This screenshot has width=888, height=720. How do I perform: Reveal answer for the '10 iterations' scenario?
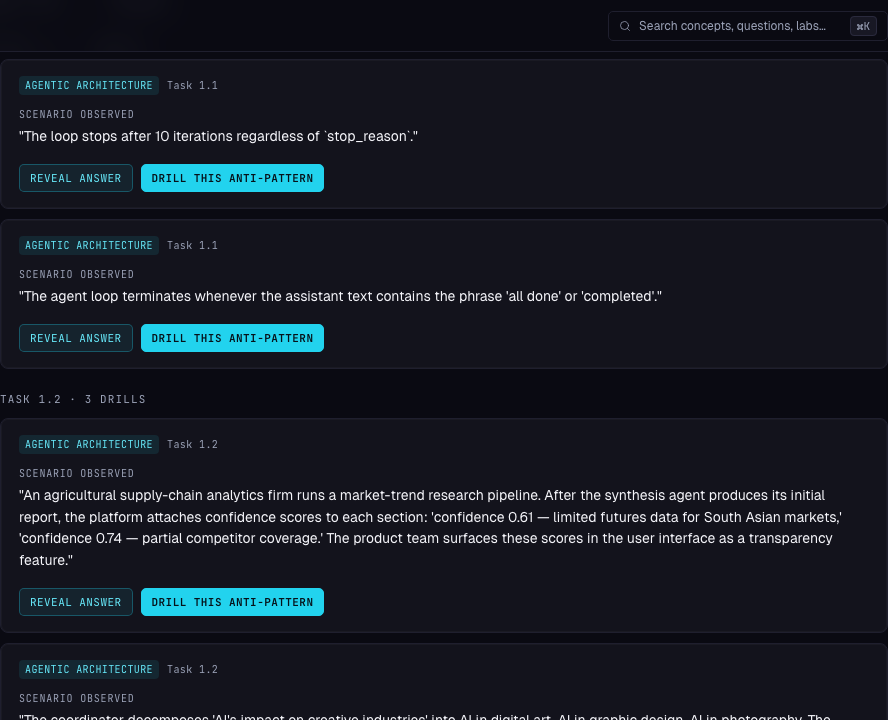(x=76, y=178)
